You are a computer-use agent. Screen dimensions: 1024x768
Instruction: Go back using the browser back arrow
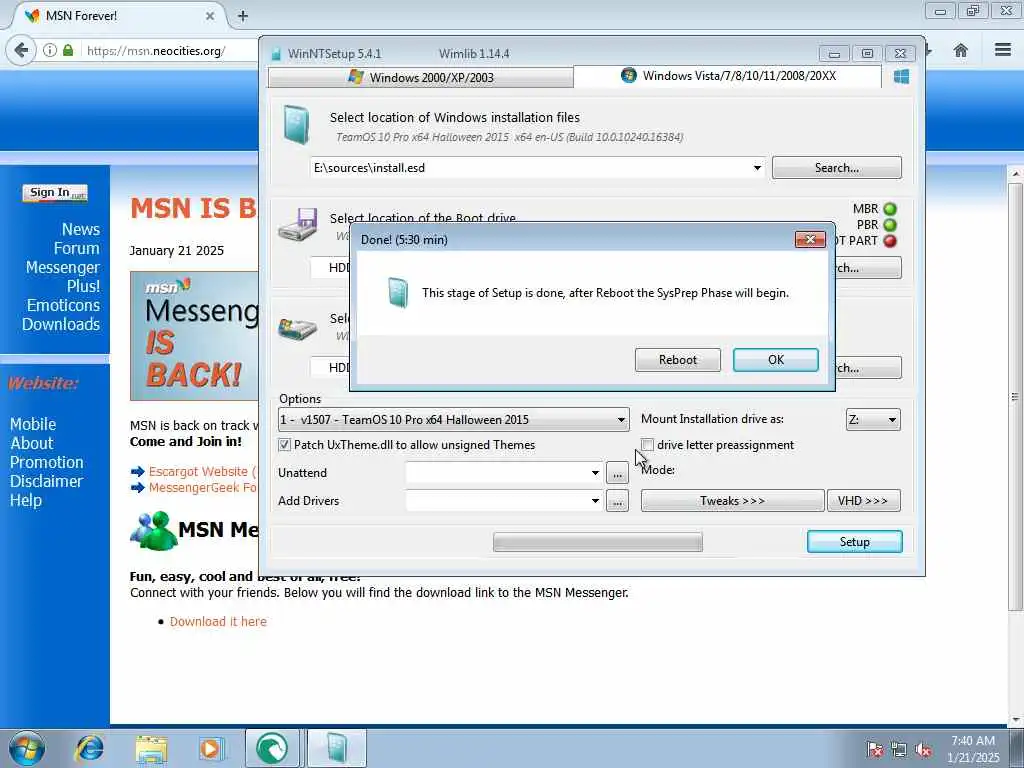[21, 50]
